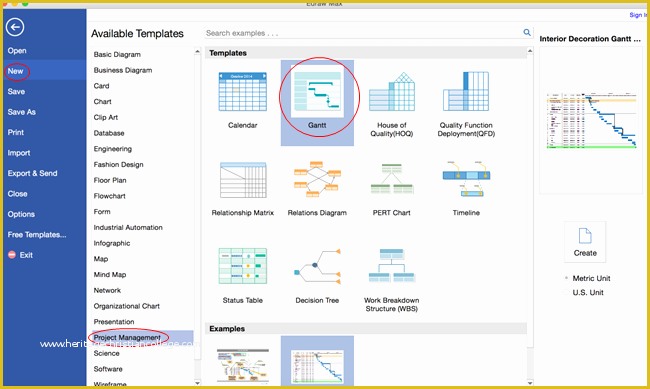Select the U.S. Unit option
Image resolution: width=650 pixels, height=389 pixels.
tap(588, 292)
